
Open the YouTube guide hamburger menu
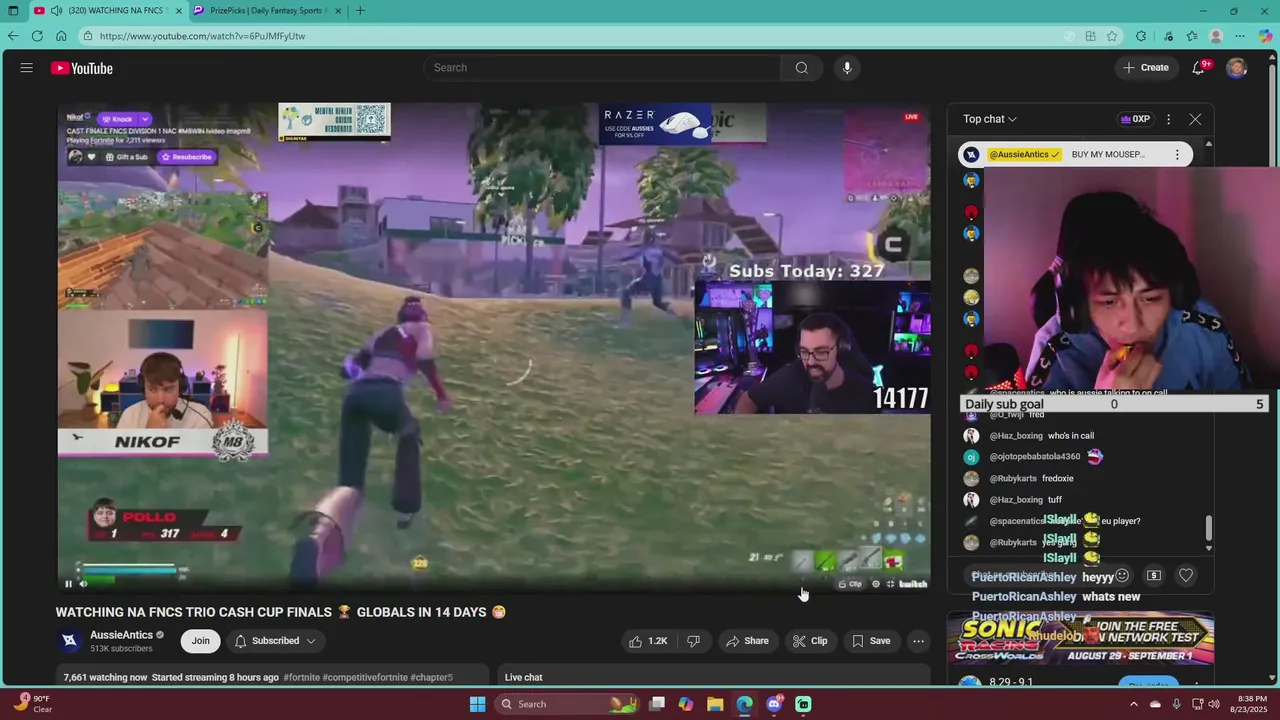click(x=27, y=68)
